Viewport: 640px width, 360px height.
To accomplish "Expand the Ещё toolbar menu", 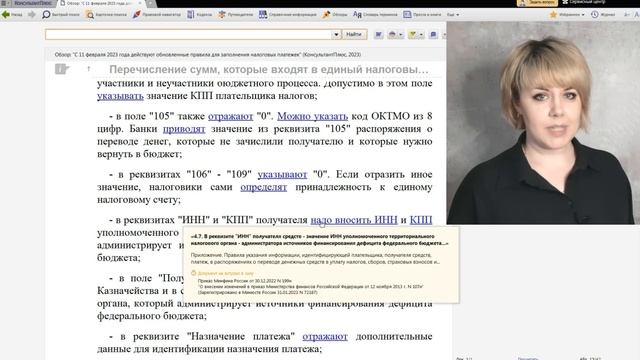I will [x=453, y=15].
